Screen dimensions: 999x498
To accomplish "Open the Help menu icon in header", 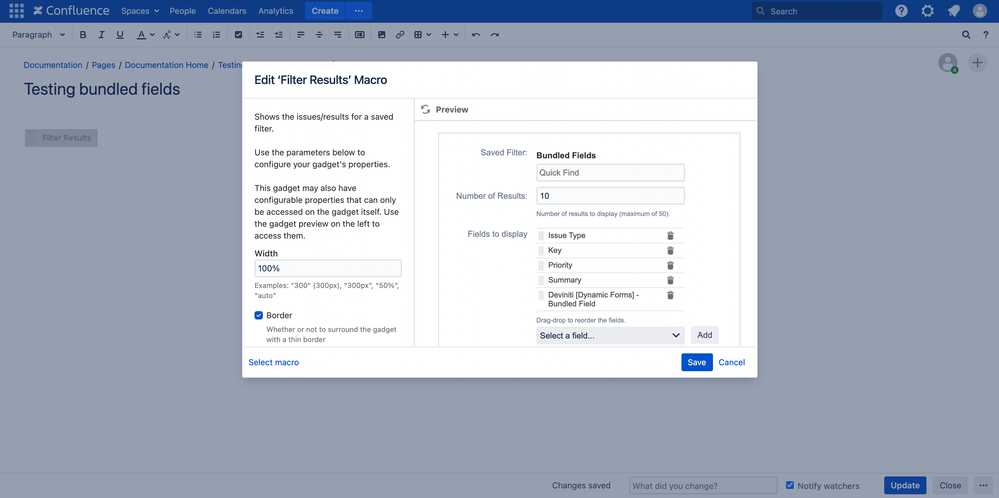I will tap(902, 11).
